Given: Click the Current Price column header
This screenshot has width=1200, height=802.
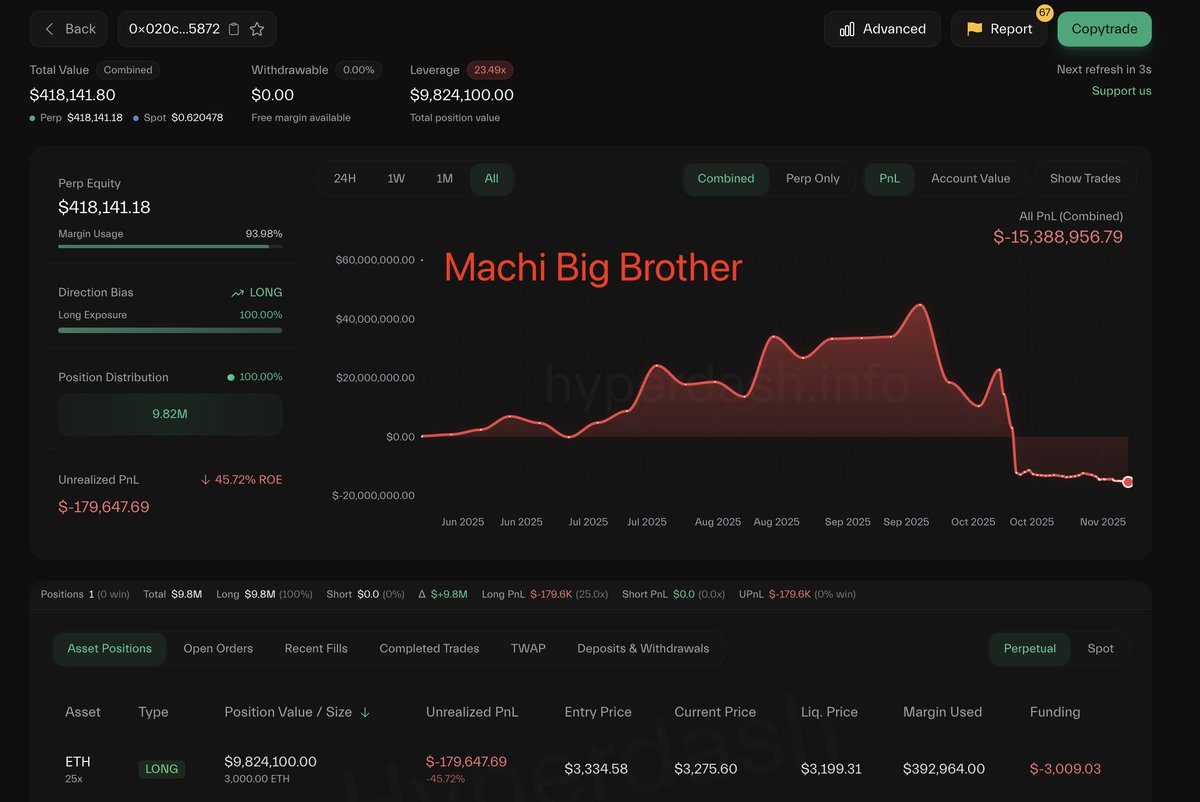Looking at the screenshot, I should point(715,712).
